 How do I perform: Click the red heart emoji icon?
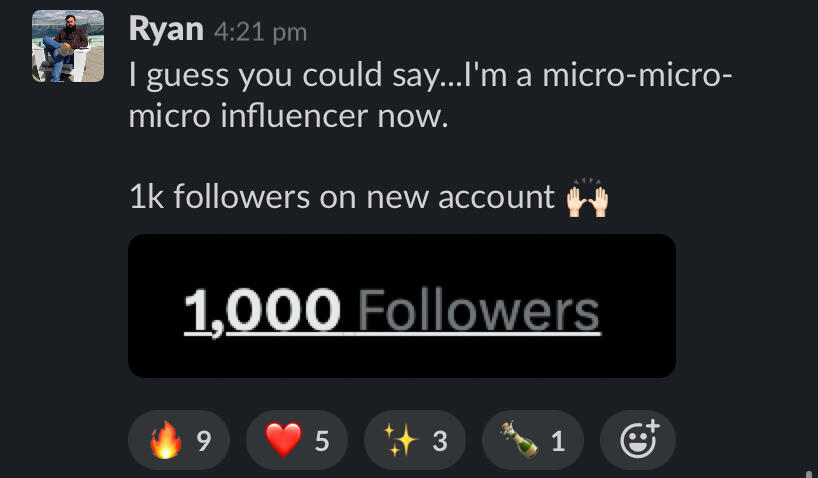coord(283,440)
